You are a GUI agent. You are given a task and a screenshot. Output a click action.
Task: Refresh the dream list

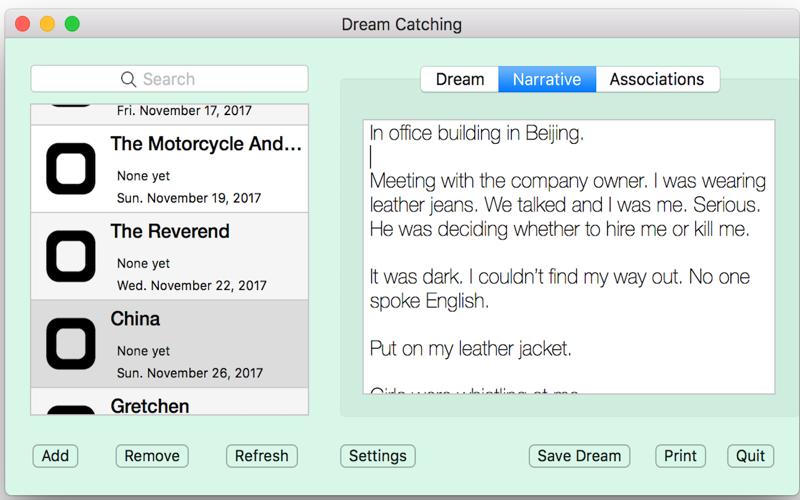click(x=262, y=456)
